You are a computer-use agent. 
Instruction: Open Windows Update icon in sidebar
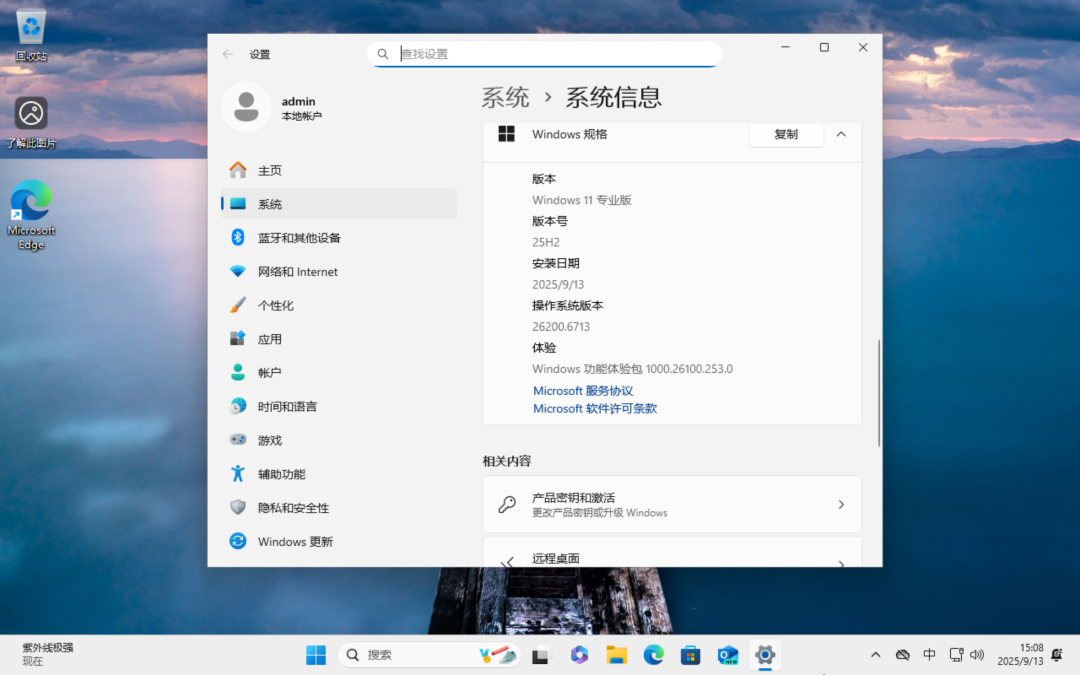[x=238, y=541]
